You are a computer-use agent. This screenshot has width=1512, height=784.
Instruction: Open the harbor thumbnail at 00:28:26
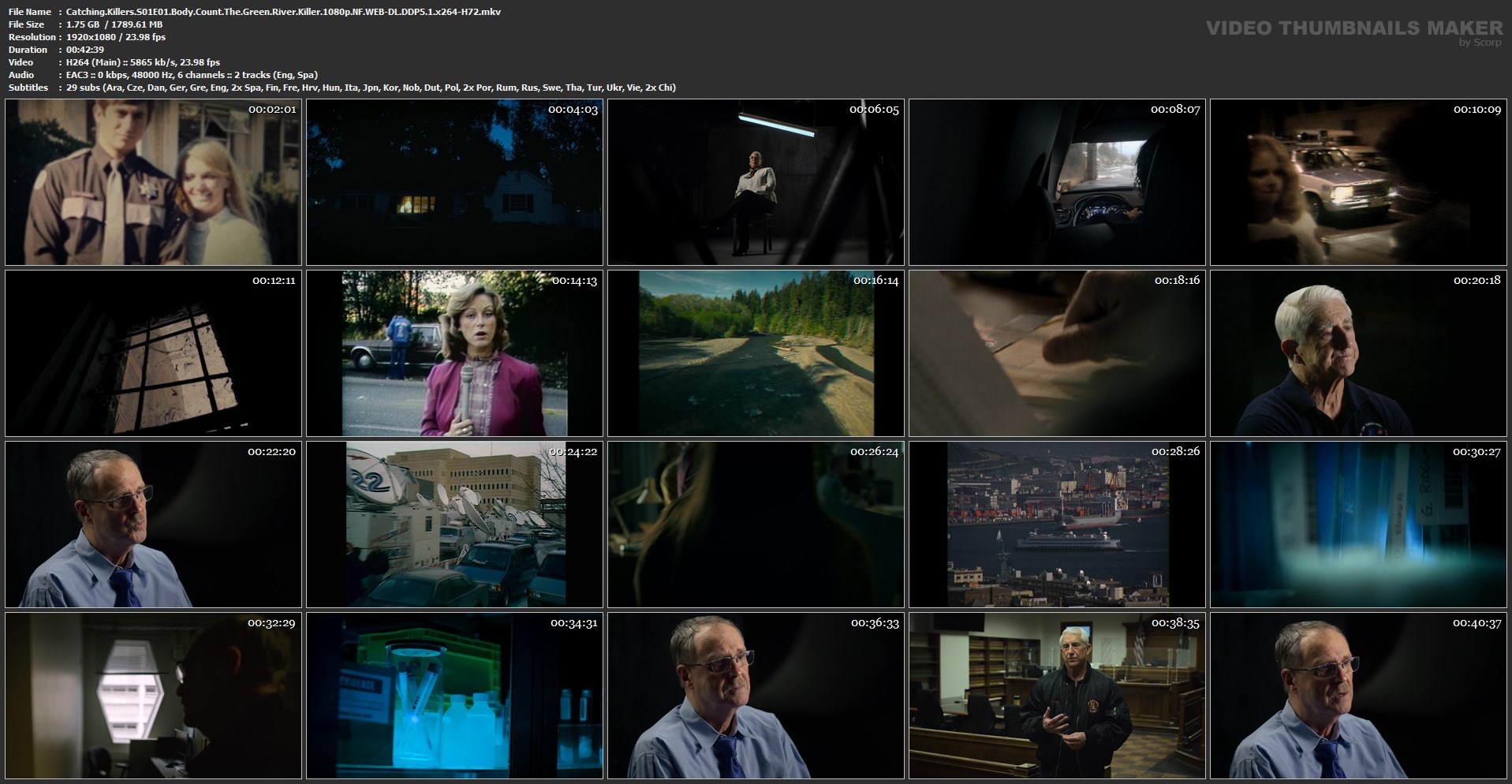coord(1057,525)
